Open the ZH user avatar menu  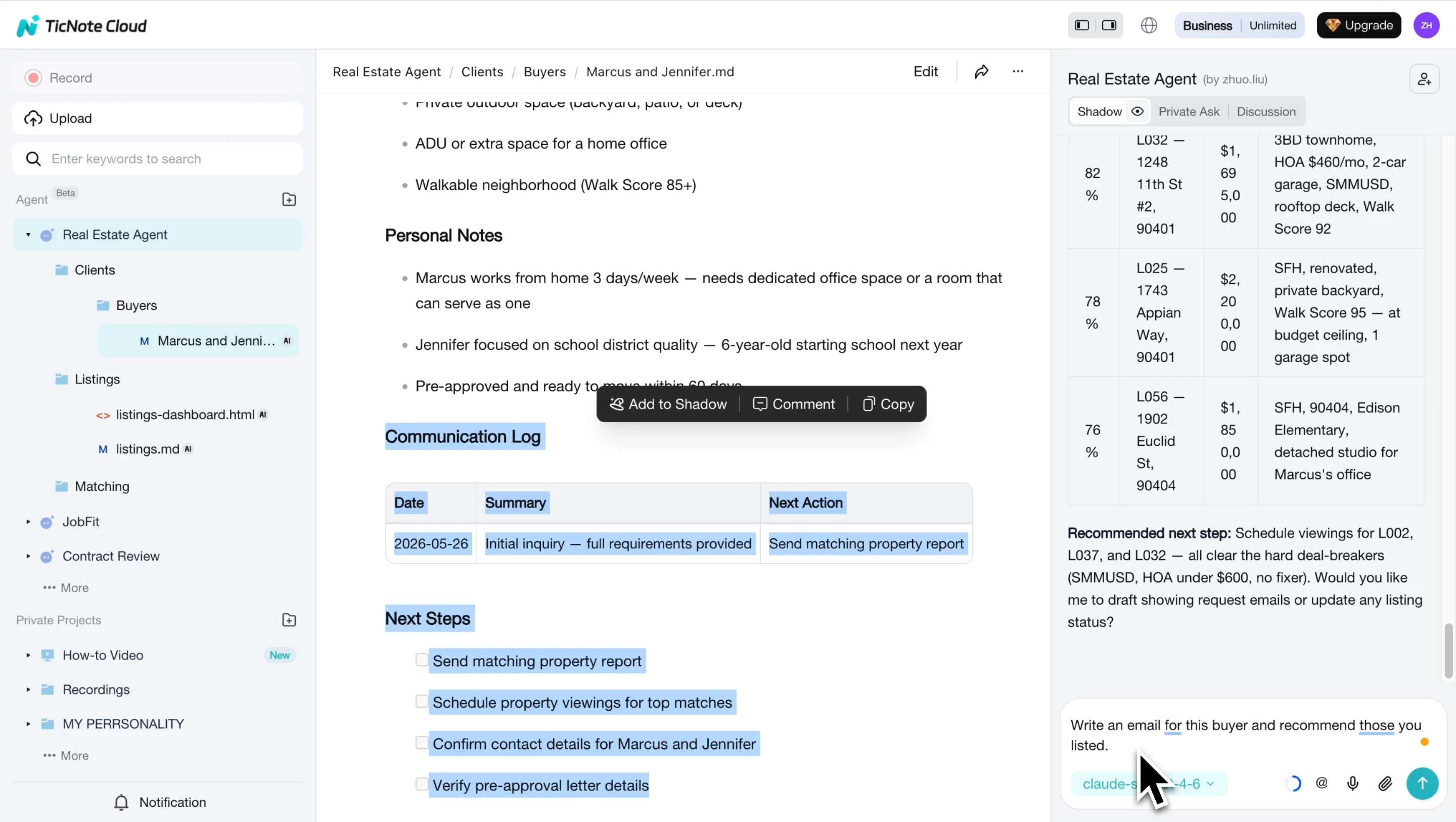coord(1427,25)
